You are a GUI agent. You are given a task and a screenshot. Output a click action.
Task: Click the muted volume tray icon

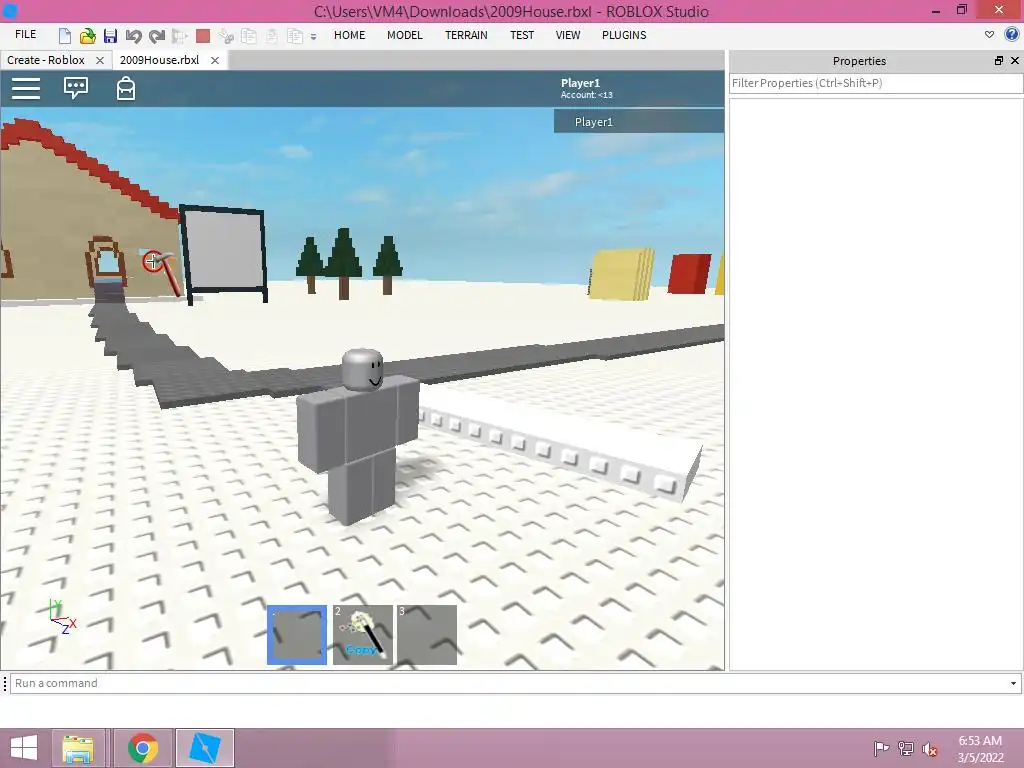click(929, 749)
